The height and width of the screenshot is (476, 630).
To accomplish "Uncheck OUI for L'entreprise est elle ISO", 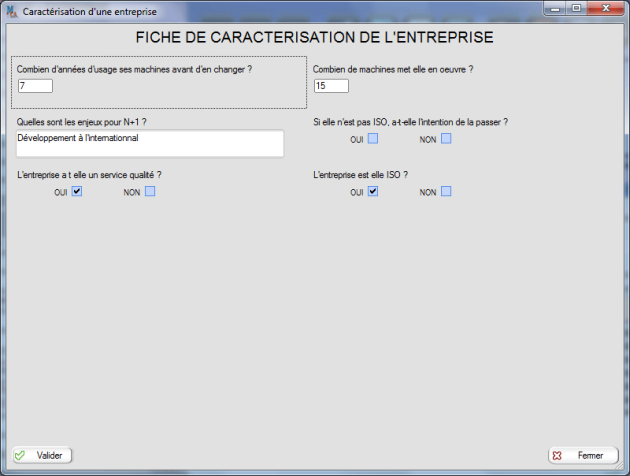I will (x=372, y=191).
